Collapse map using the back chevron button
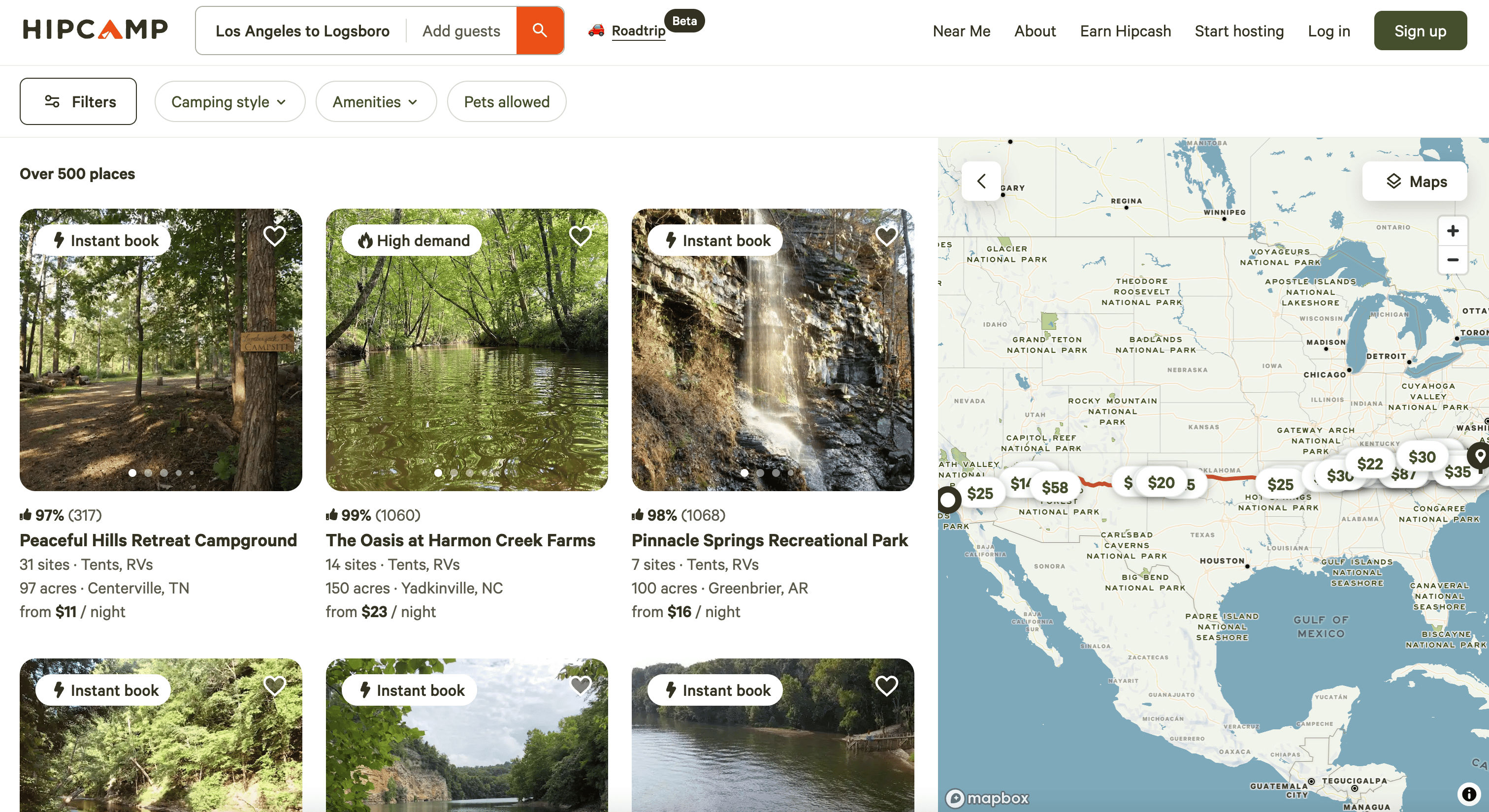 tap(981, 181)
